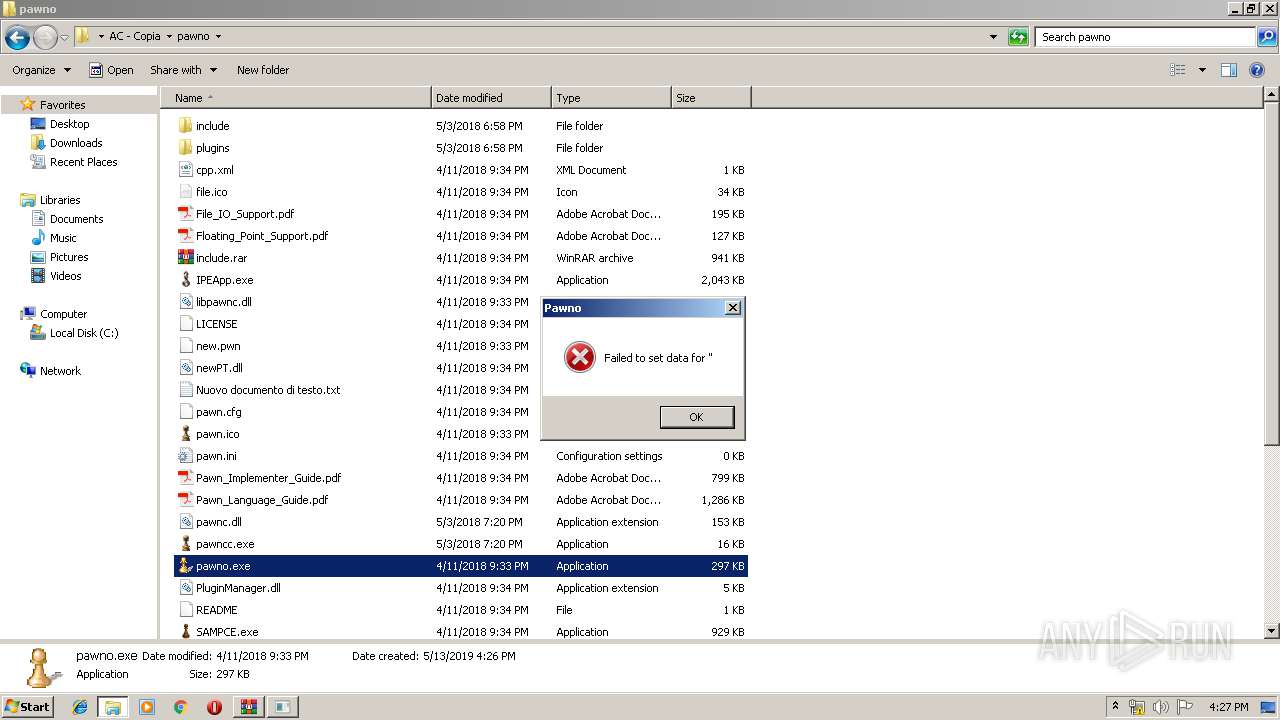Sort by the Name column header
1280x720 pixels.
tap(295, 98)
